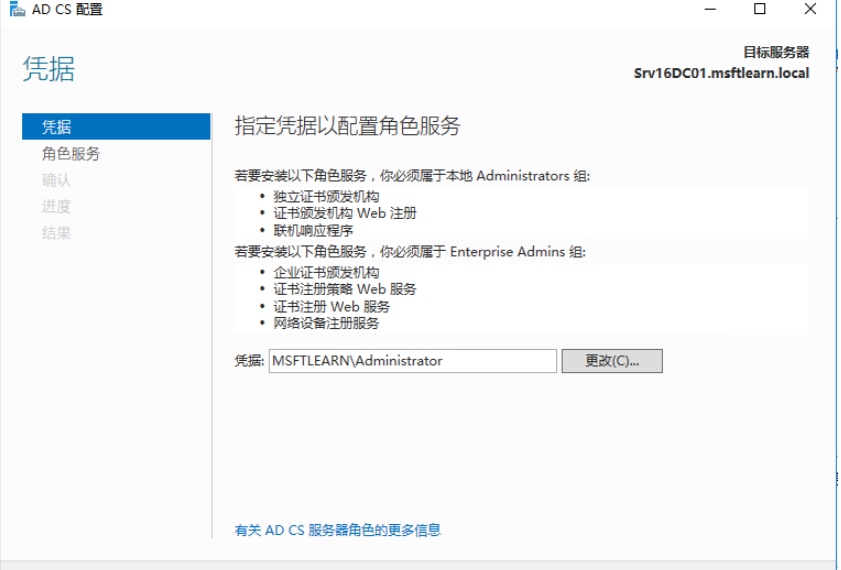Open the 有关 AD CS 服务器角色的更多信息 link
Image resolution: width=841 pixels, height=570 pixels.
coord(337,530)
